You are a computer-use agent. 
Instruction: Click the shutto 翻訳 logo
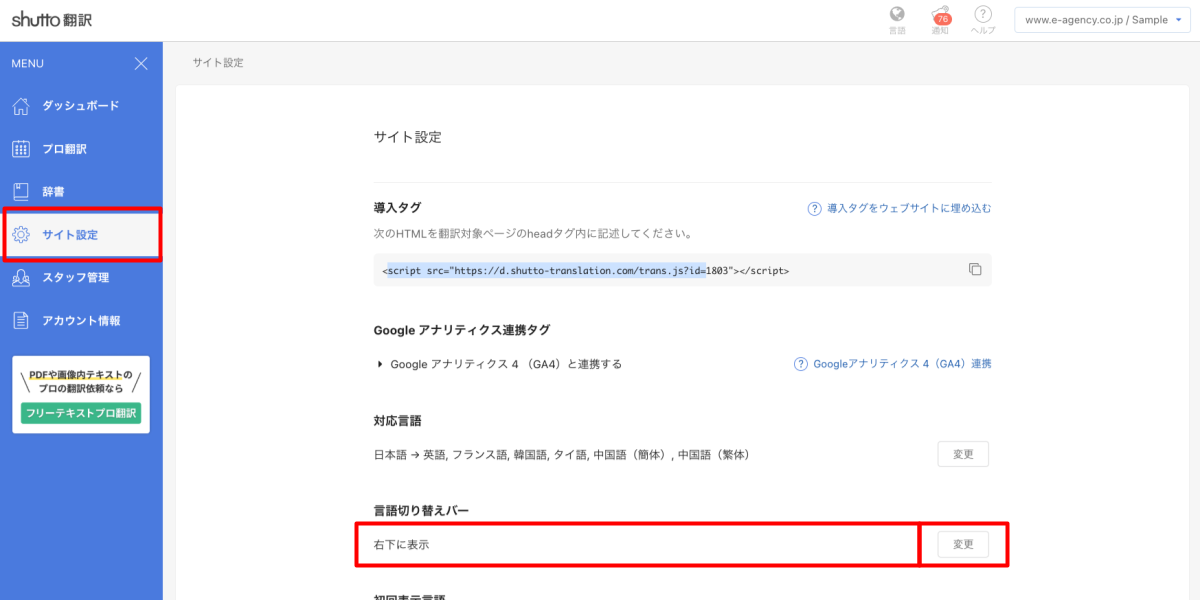(x=52, y=19)
